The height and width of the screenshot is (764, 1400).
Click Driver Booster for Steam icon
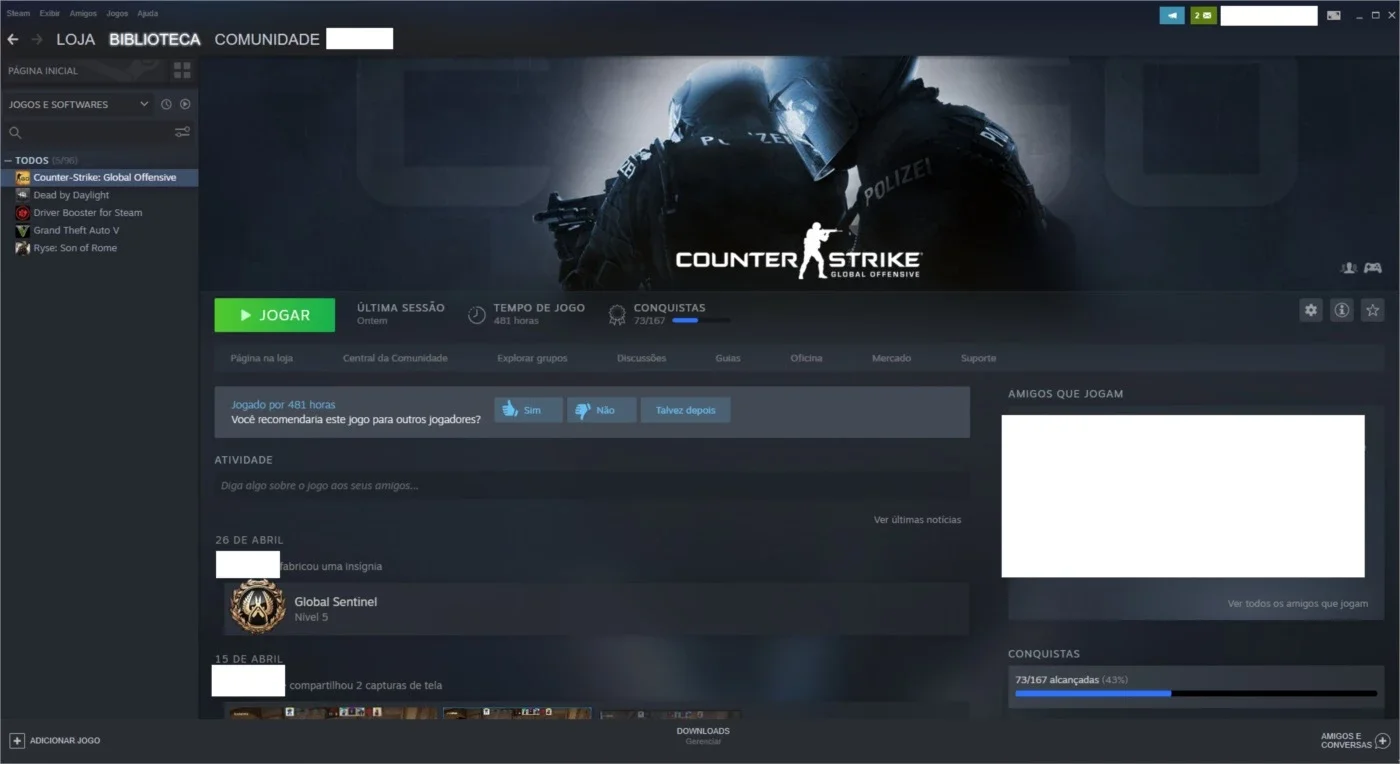tap(23, 212)
